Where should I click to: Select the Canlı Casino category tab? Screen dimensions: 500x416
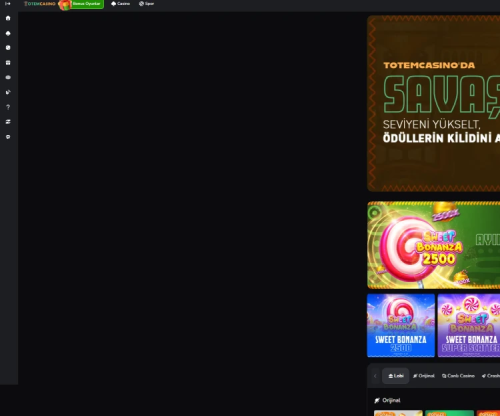pyautogui.click(x=458, y=376)
